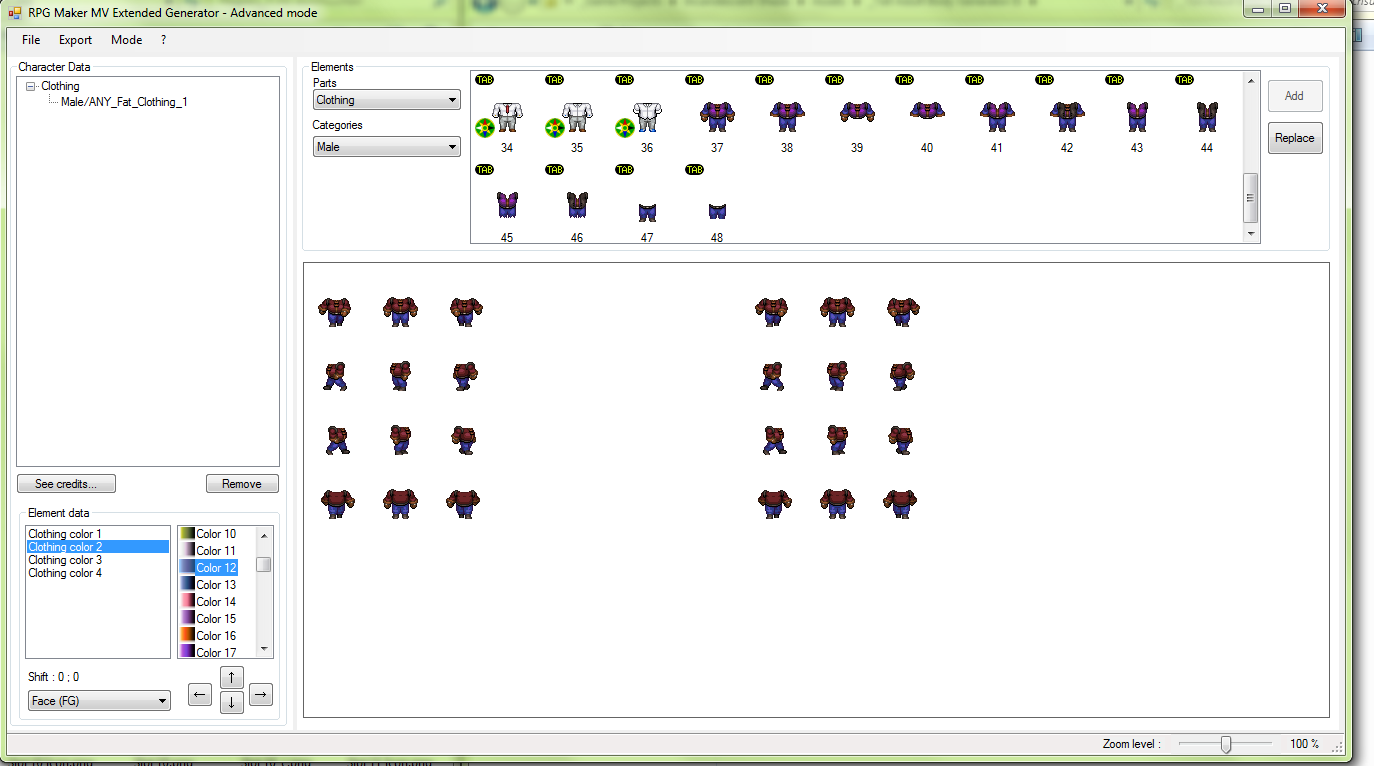Click the elements list scrollbar down arrow
Image resolution: width=1374 pixels, height=766 pixels.
(x=1250, y=234)
